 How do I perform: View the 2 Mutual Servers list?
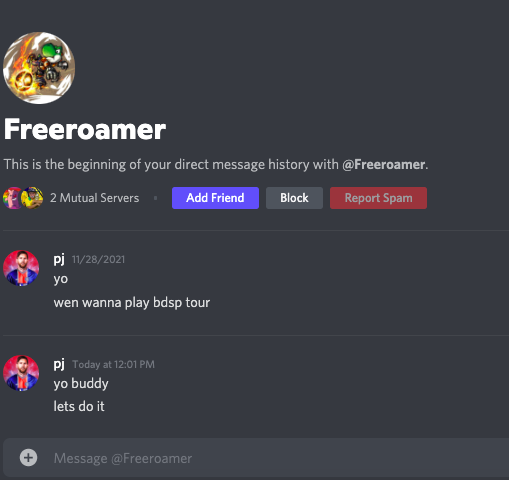click(94, 198)
